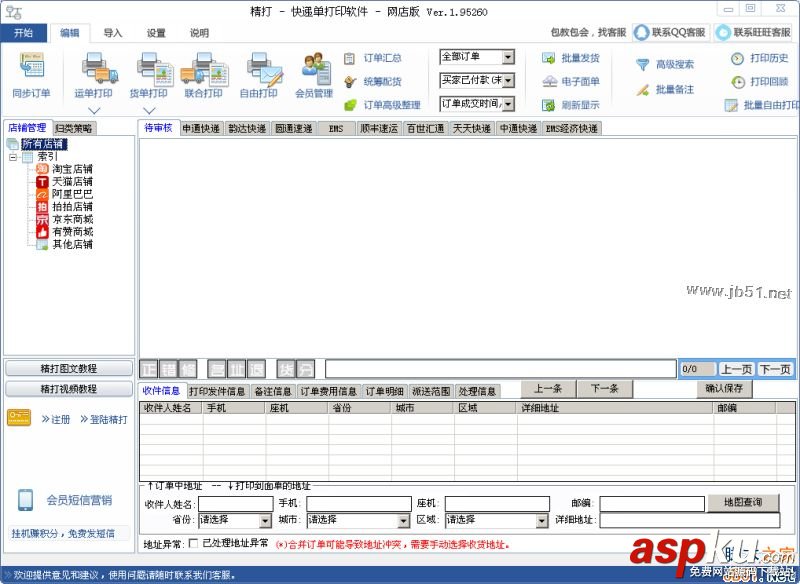The width and height of the screenshot is (800, 584).
Task: Open 联合打印 combined print tool
Action: click(x=204, y=75)
